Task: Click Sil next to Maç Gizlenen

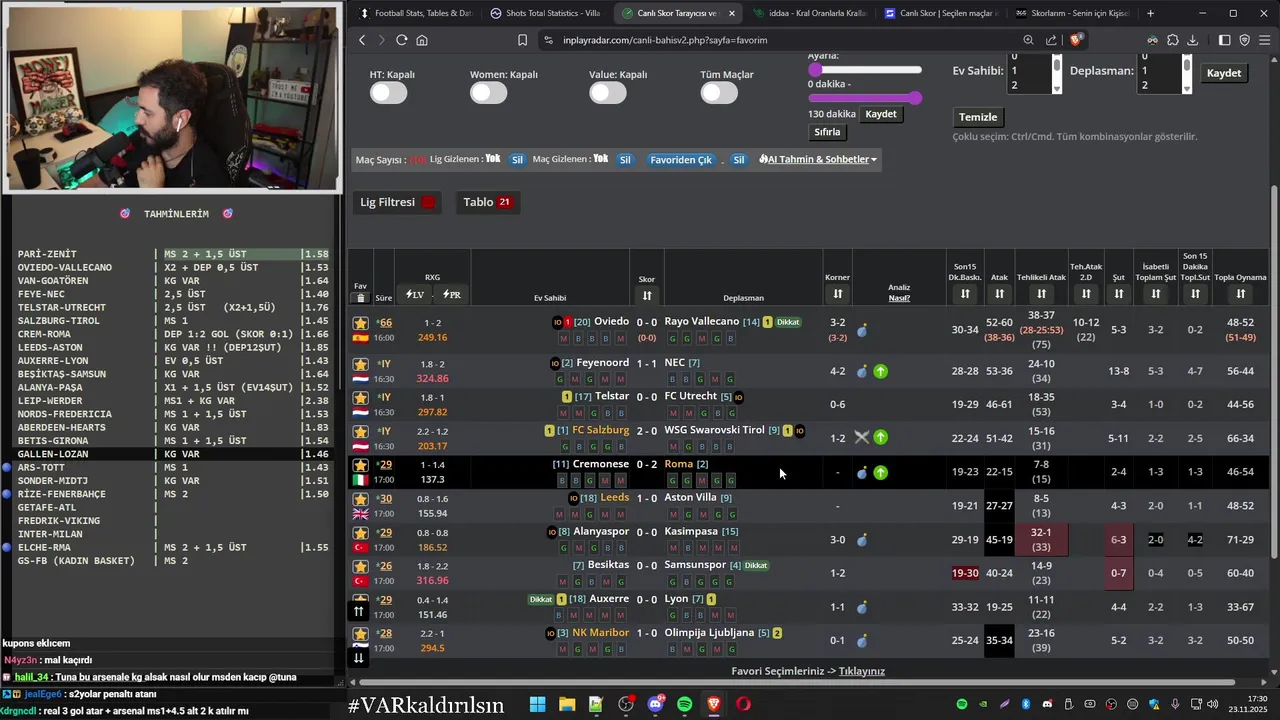Action: point(625,160)
